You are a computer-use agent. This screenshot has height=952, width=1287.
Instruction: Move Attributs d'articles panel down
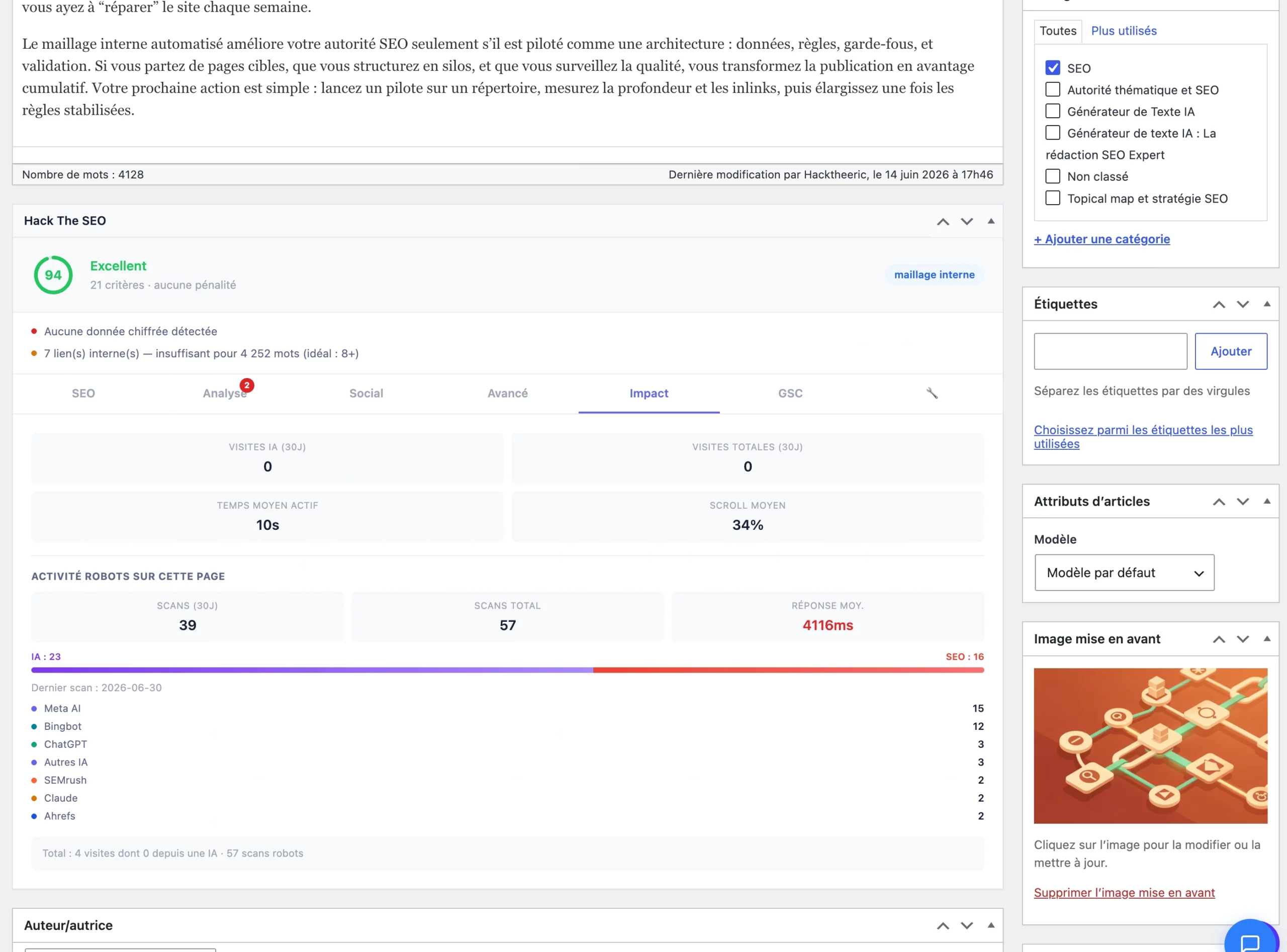pos(1243,501)
